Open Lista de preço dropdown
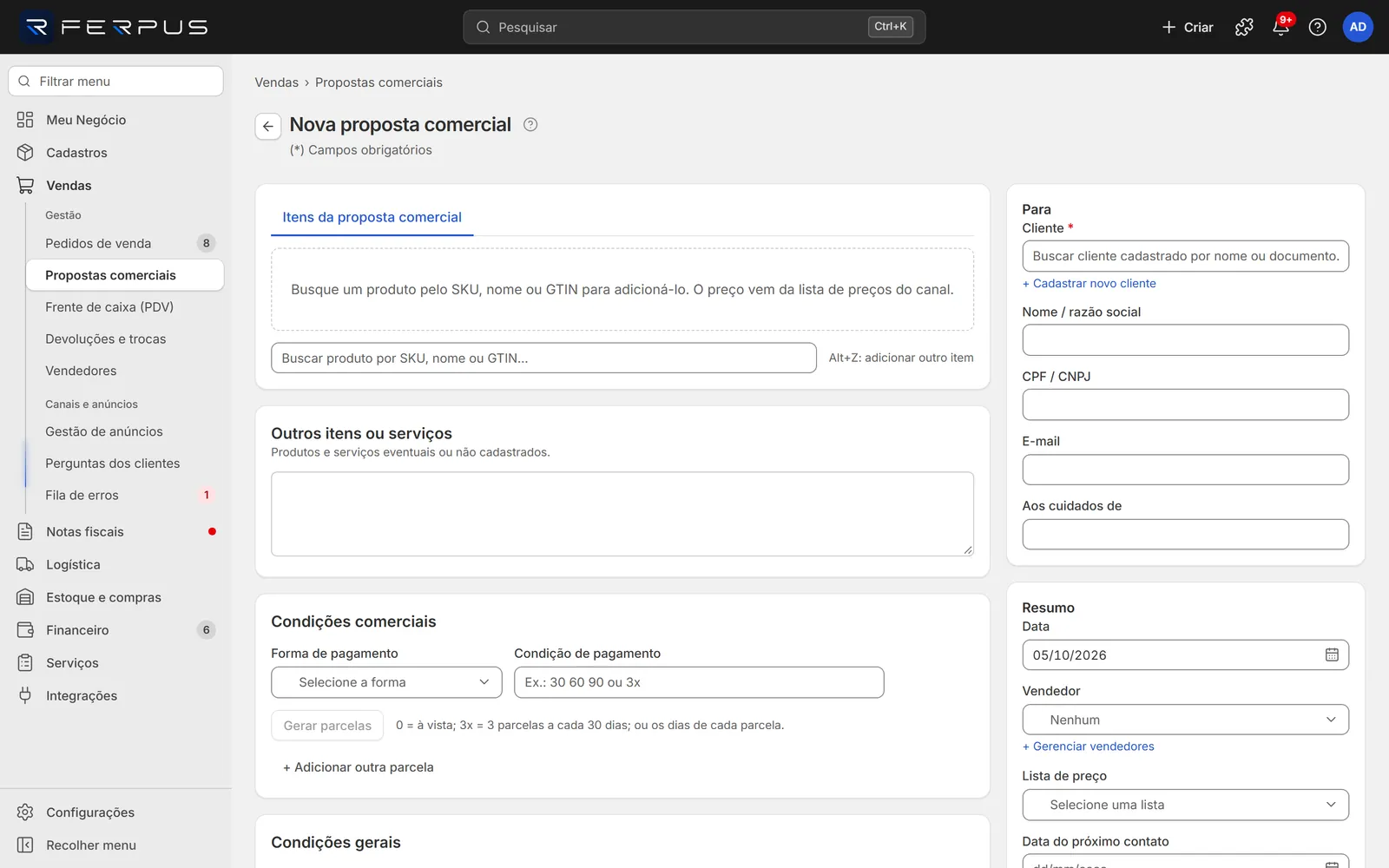 1185,805
